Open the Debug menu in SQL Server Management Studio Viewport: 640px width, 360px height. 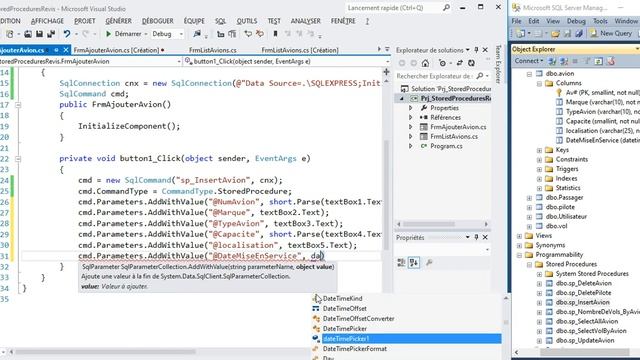click(576, 21)
